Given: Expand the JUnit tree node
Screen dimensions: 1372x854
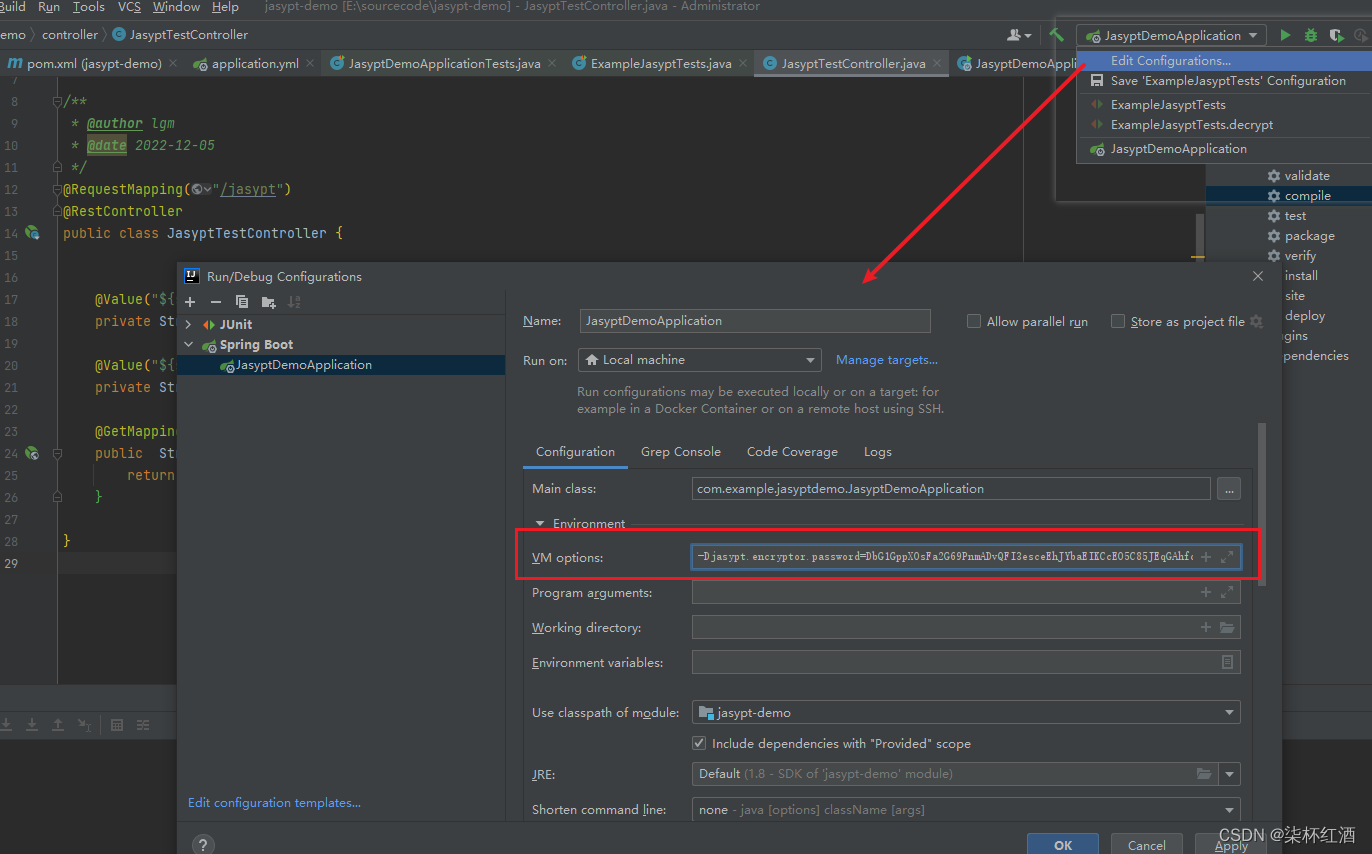Looking at the screenshot, I should pos(189,325).
